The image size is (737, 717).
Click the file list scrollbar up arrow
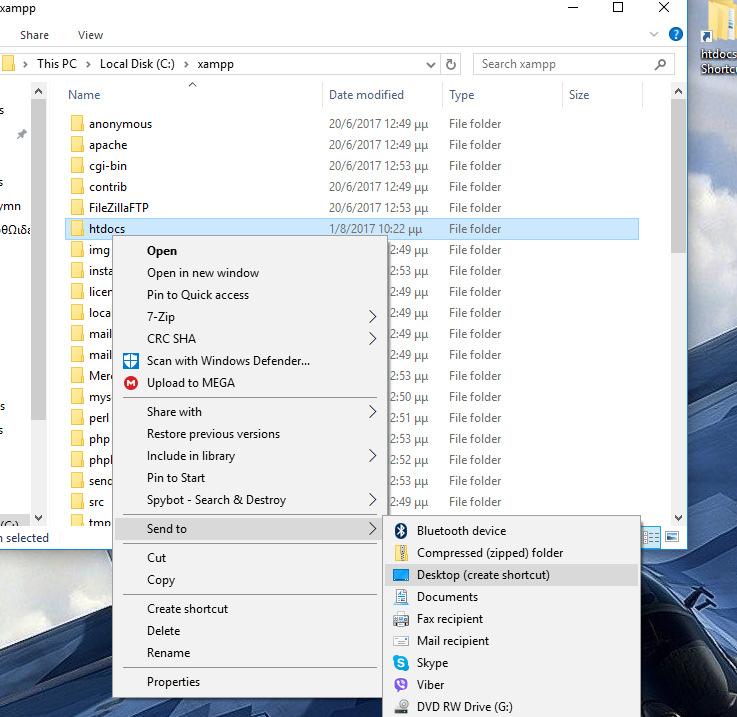click(678, 91)
